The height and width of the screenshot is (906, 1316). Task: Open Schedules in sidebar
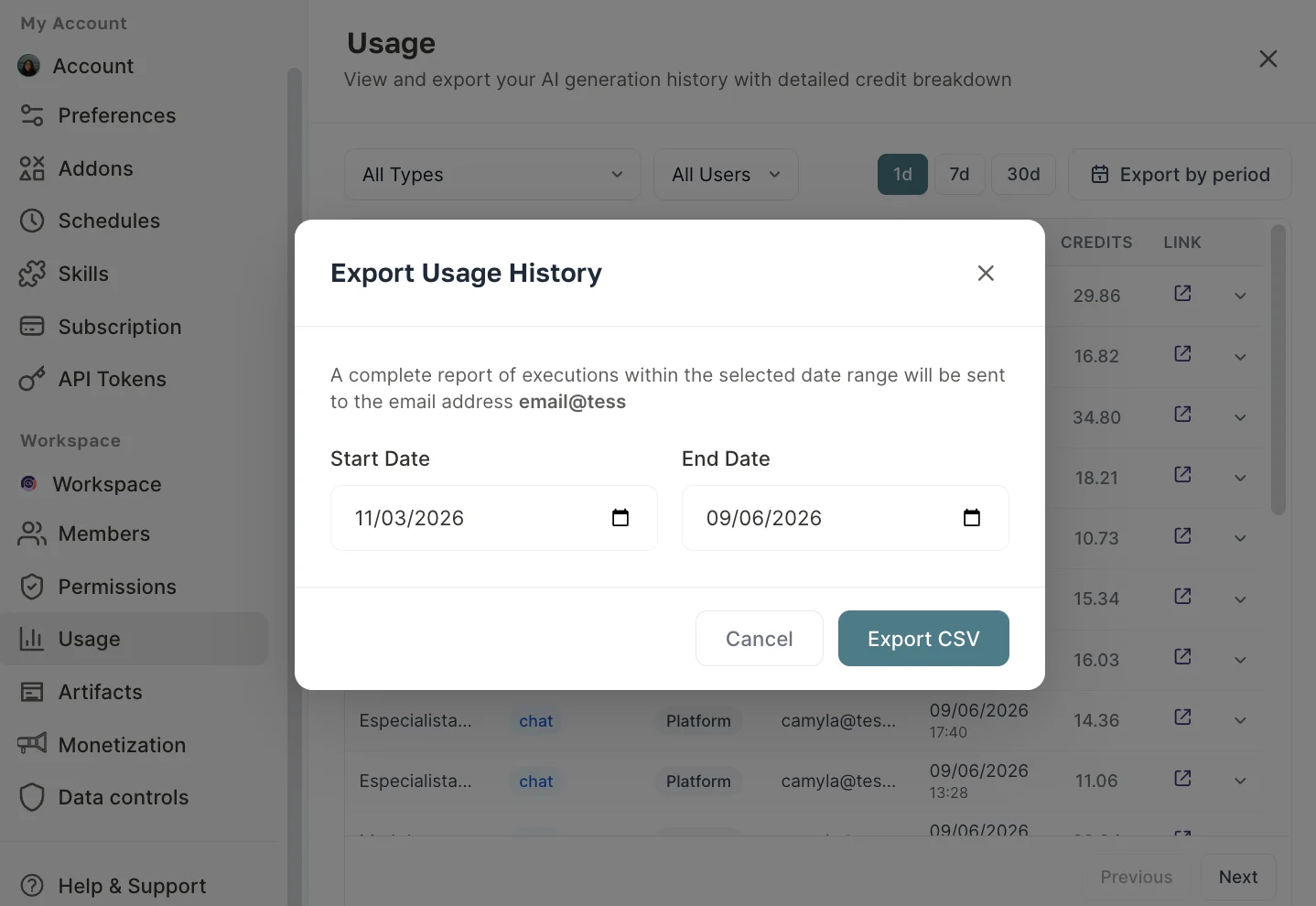pos(109,221)
